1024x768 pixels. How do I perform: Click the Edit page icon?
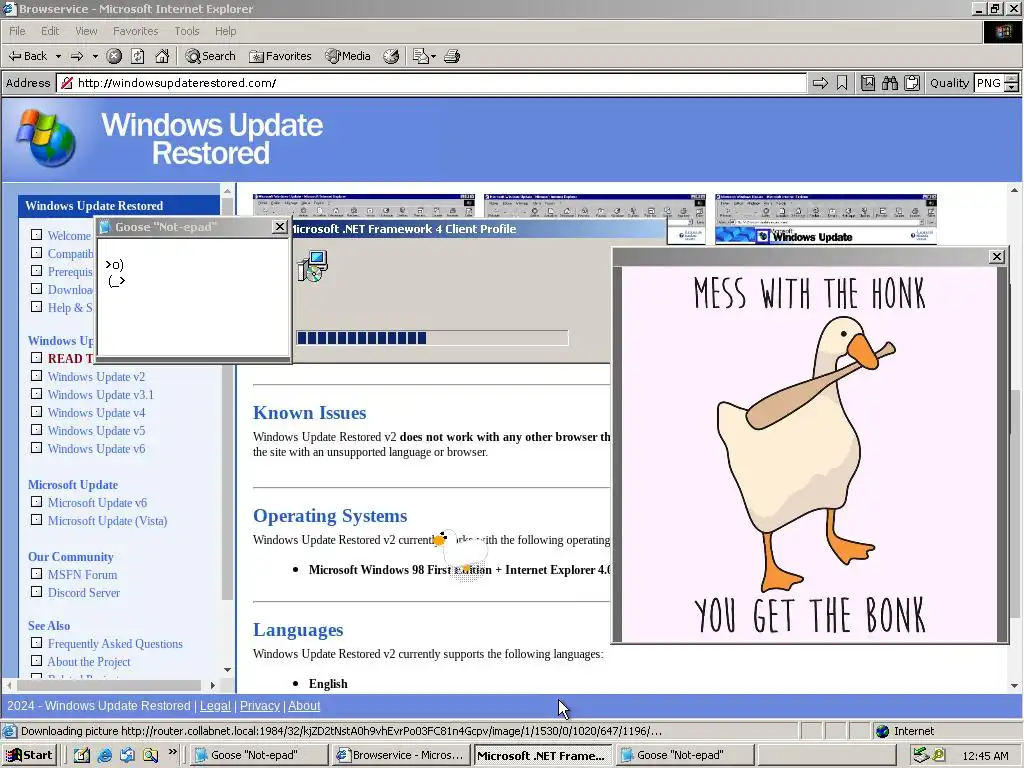point(420,56)
